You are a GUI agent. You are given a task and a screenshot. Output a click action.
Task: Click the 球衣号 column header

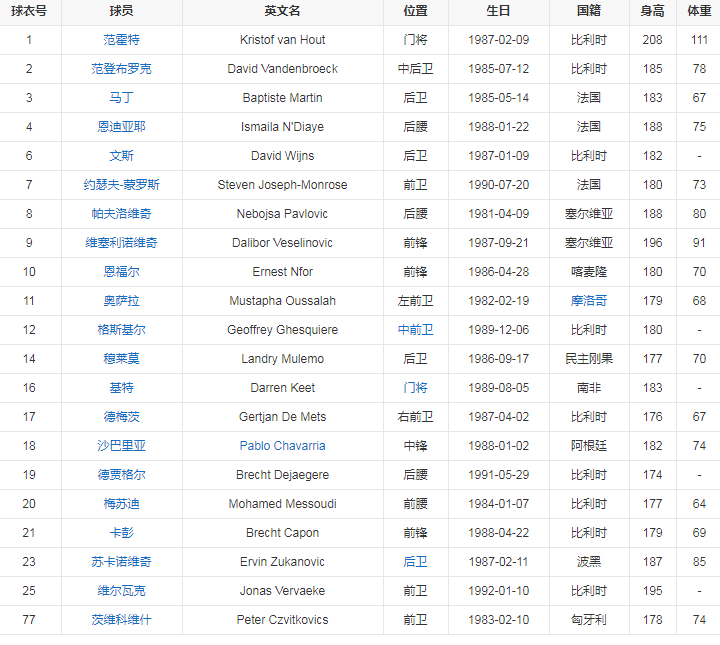click(x=29, y=11)
